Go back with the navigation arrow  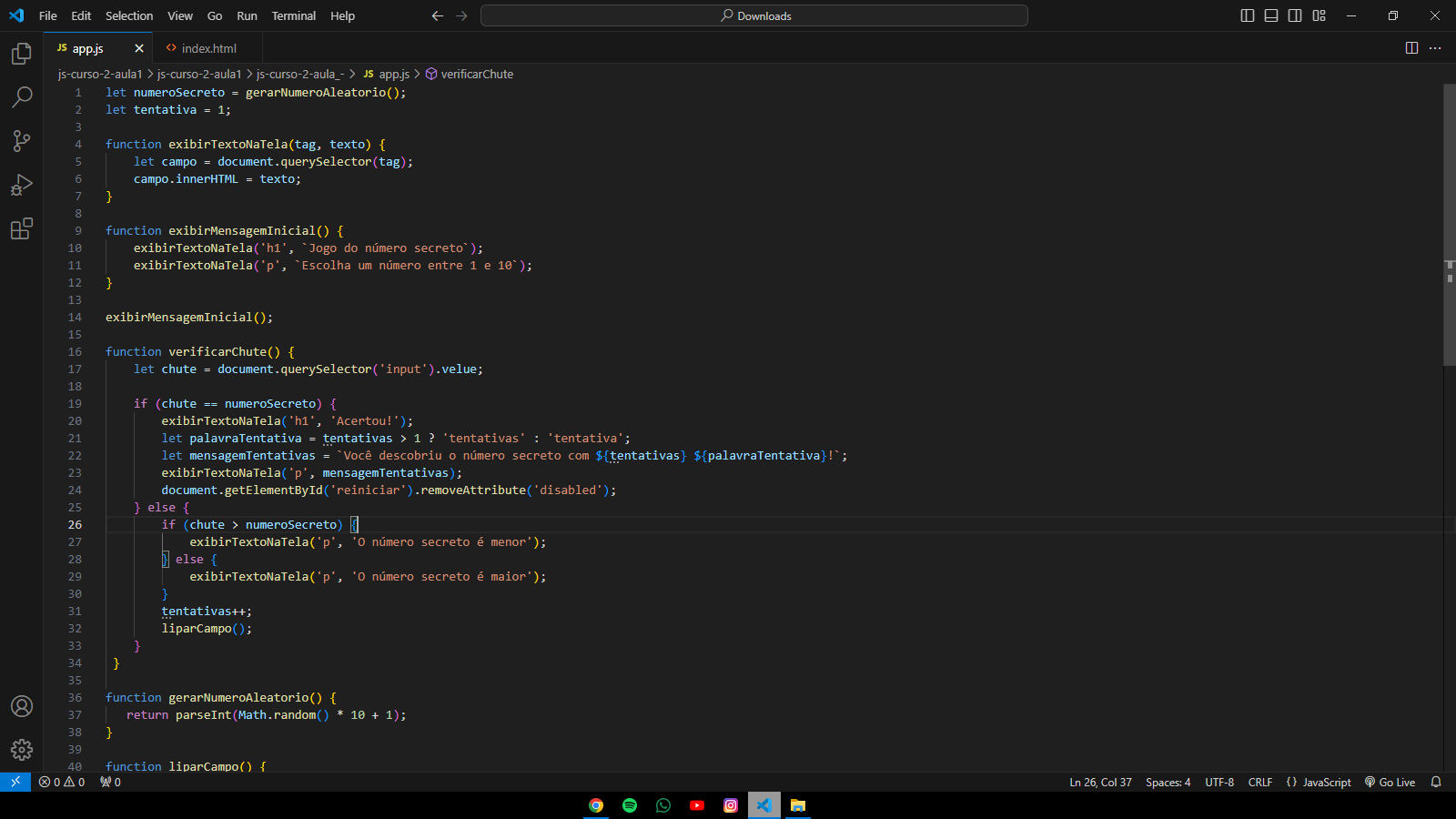(438, 15)
